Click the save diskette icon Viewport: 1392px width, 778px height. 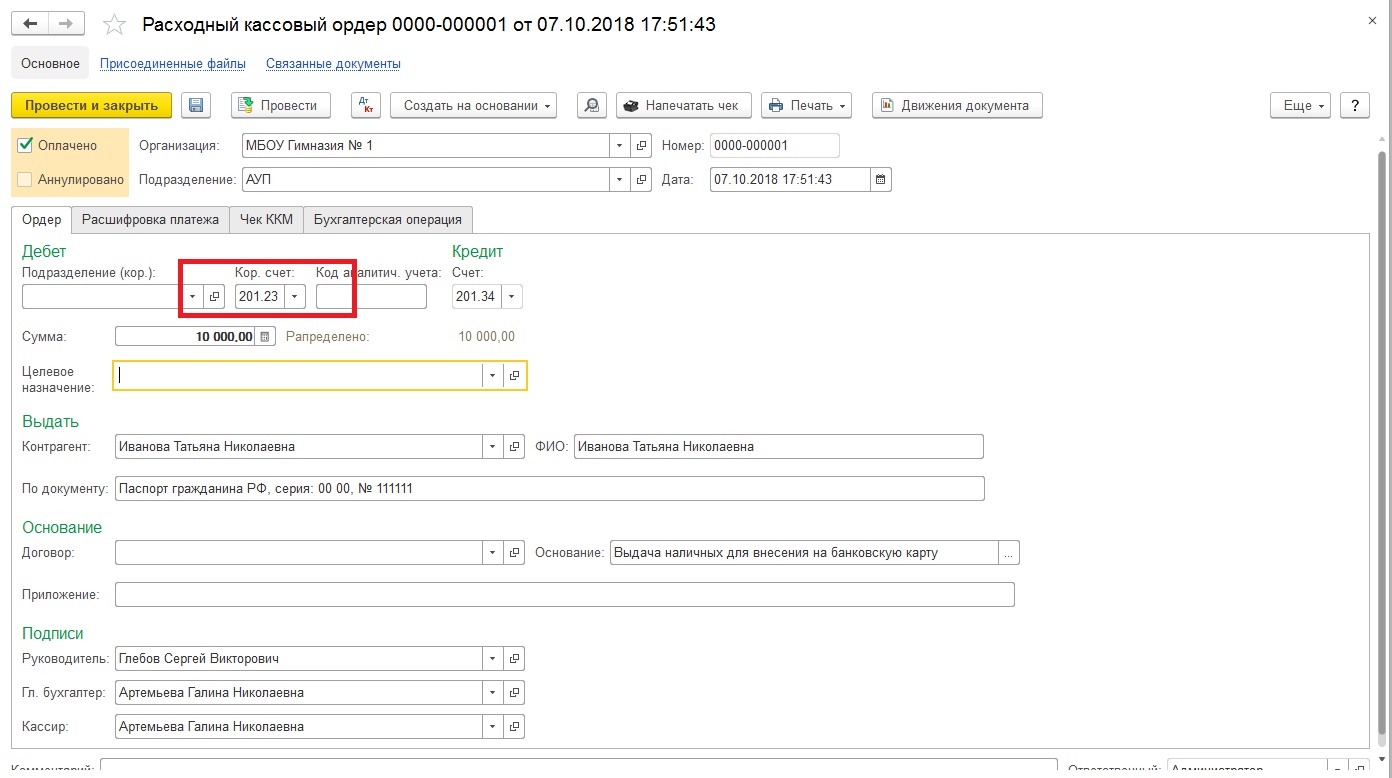[x=196, y=105]
